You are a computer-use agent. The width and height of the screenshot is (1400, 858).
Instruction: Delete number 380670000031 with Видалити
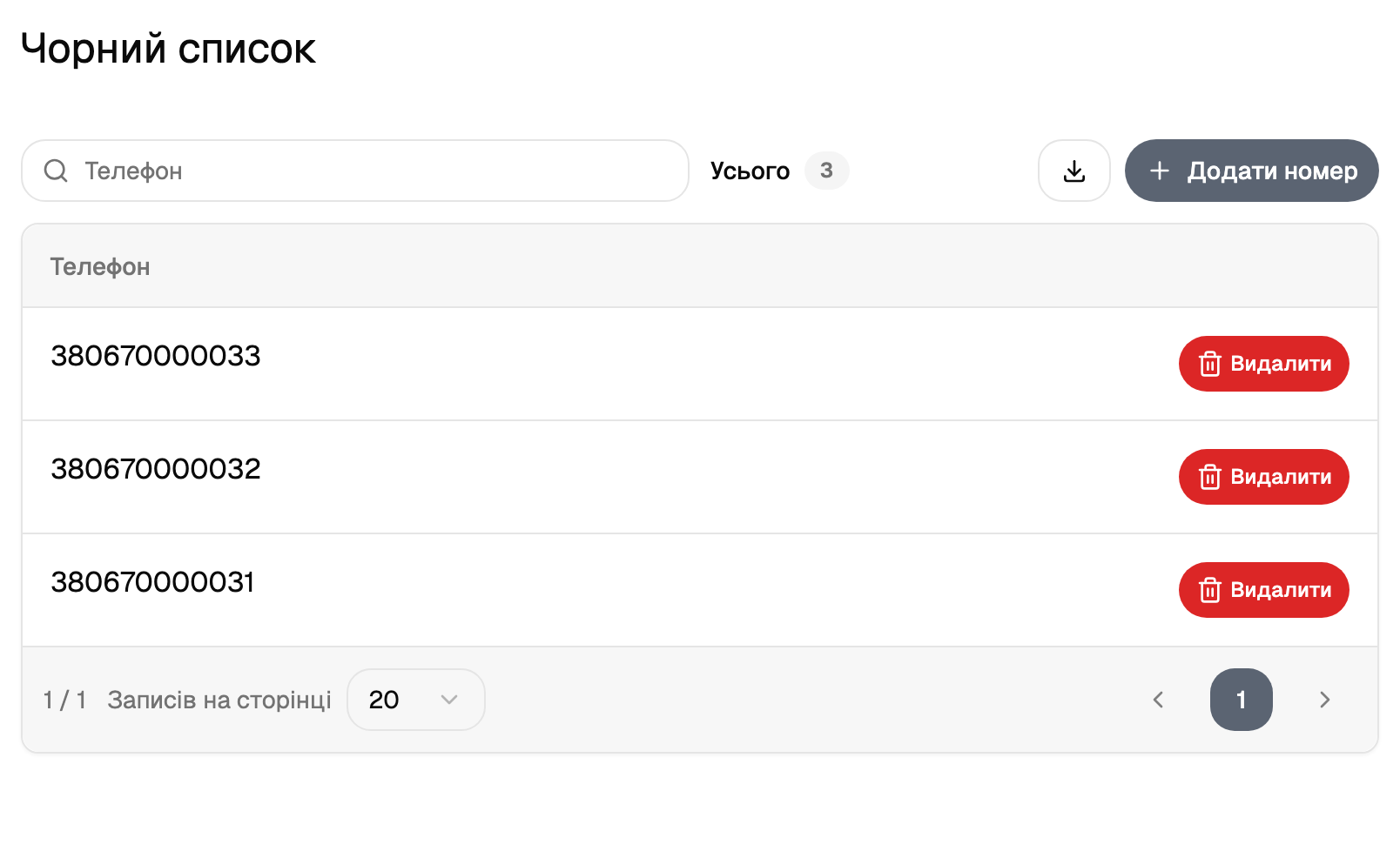pos(1263,590)
